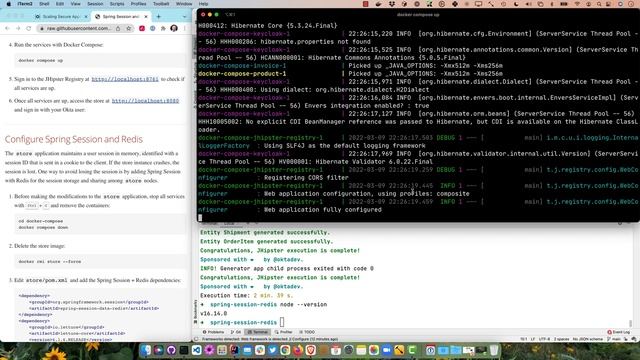This screenshot has height=360, width=640.
Task: Go back in the browser
Action: pos(7,28)
